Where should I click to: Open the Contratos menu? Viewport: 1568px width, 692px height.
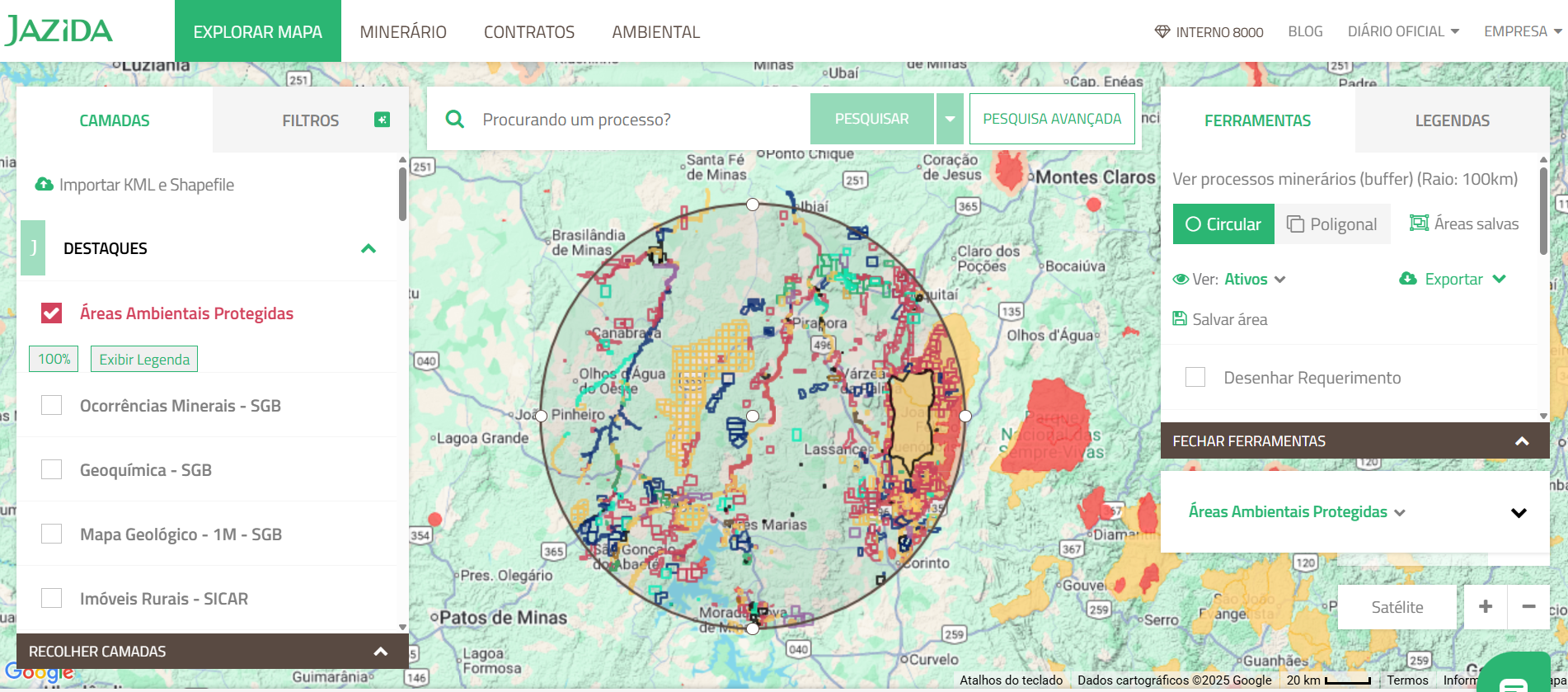coord(529,32)
